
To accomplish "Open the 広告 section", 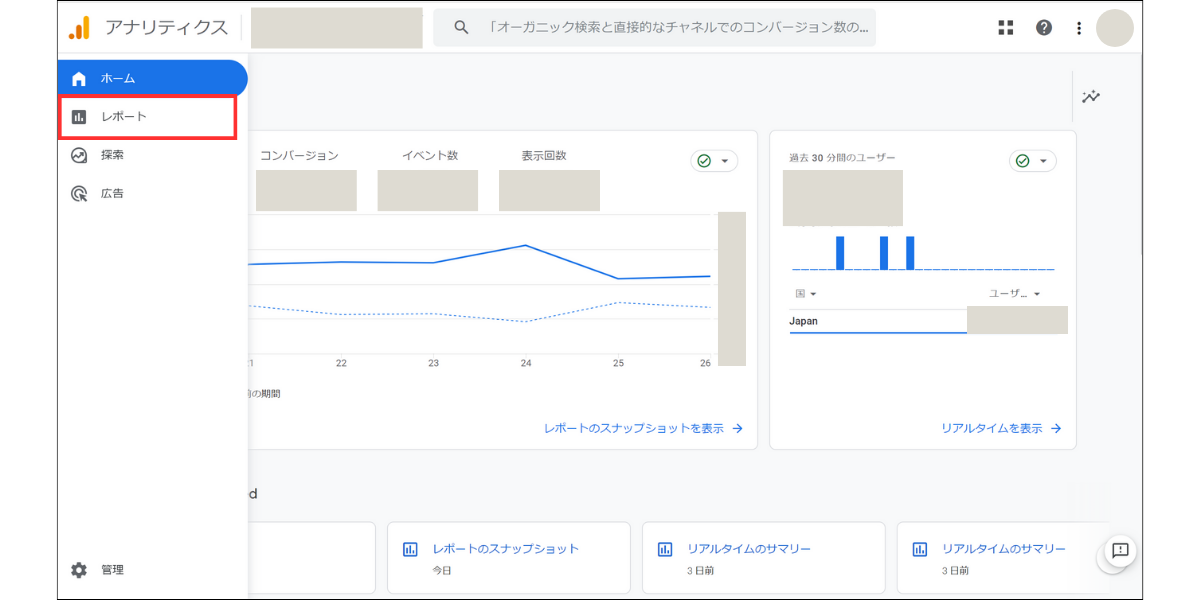I will (152, 193).
